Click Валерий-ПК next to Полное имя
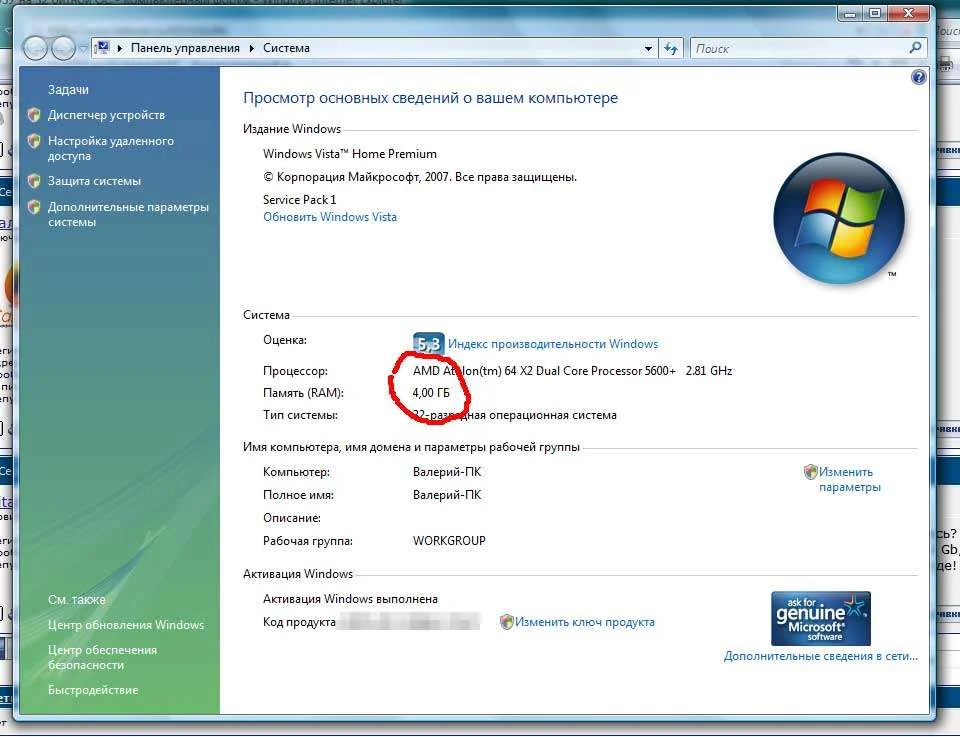Viewport: 960px width, 737px height. click(447, 495)
